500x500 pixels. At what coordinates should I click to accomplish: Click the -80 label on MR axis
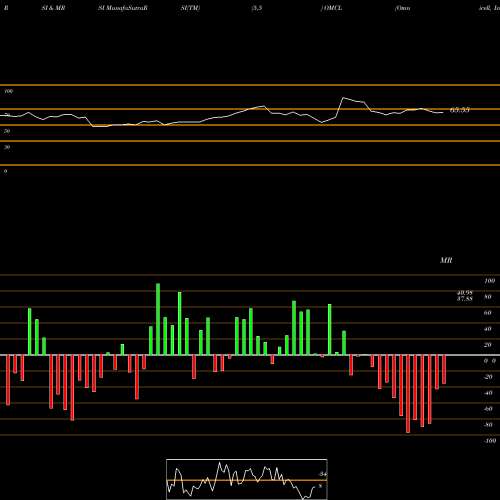[488, 425]
